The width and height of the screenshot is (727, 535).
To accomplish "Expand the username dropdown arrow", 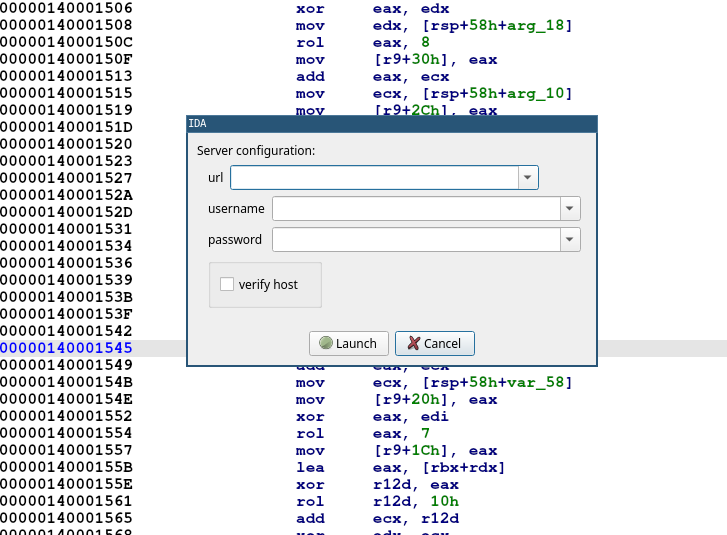I will [x=570, y=209].
